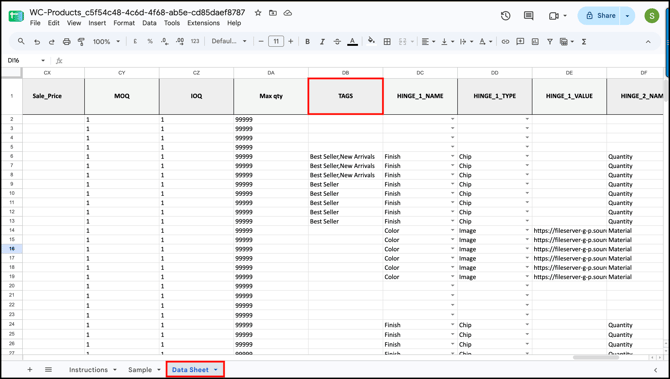Toggle bold formatting
The image size is (670, 379).
pos(307,41)
